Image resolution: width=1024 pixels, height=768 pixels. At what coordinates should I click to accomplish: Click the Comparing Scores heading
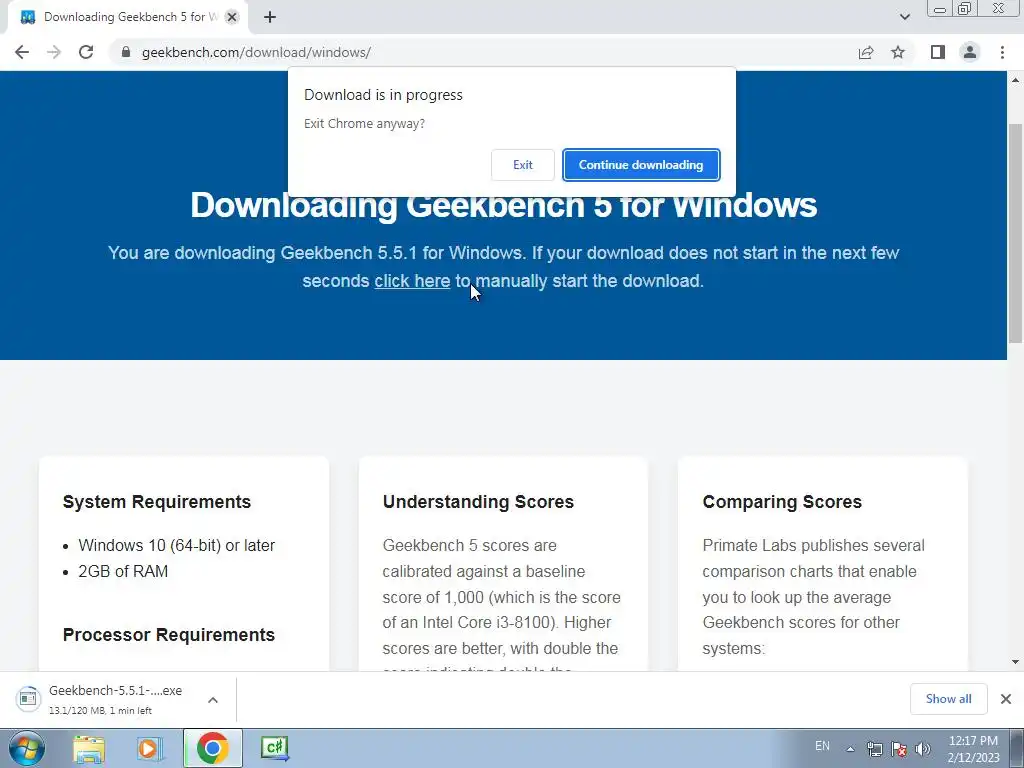click(782, 502)
